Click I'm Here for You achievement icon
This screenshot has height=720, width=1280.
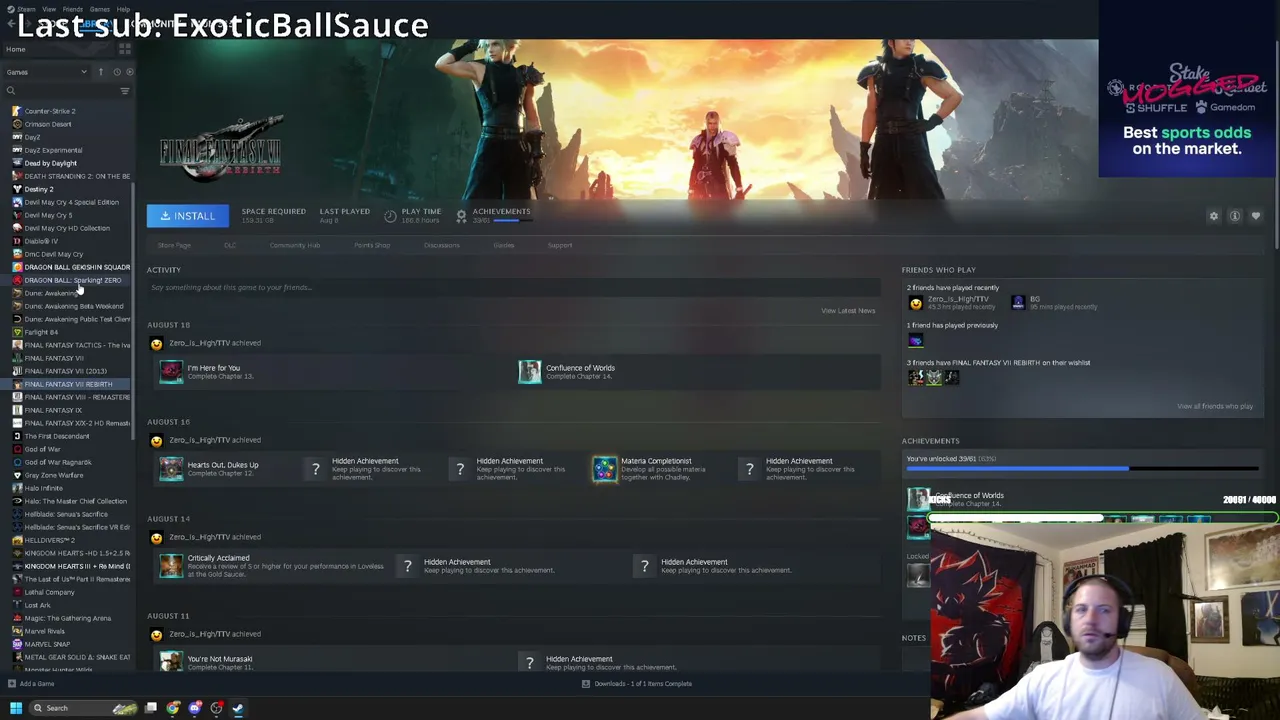pos(171,372)
